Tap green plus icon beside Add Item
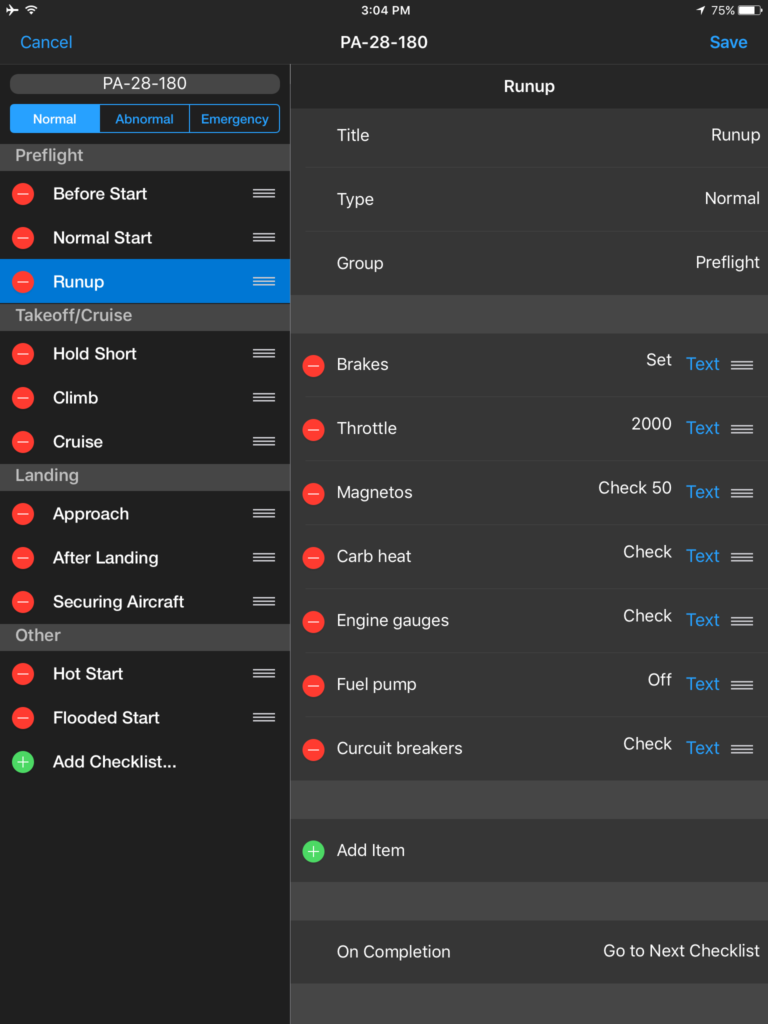This screenshot has height=1024, width=768. click(313, 852)
